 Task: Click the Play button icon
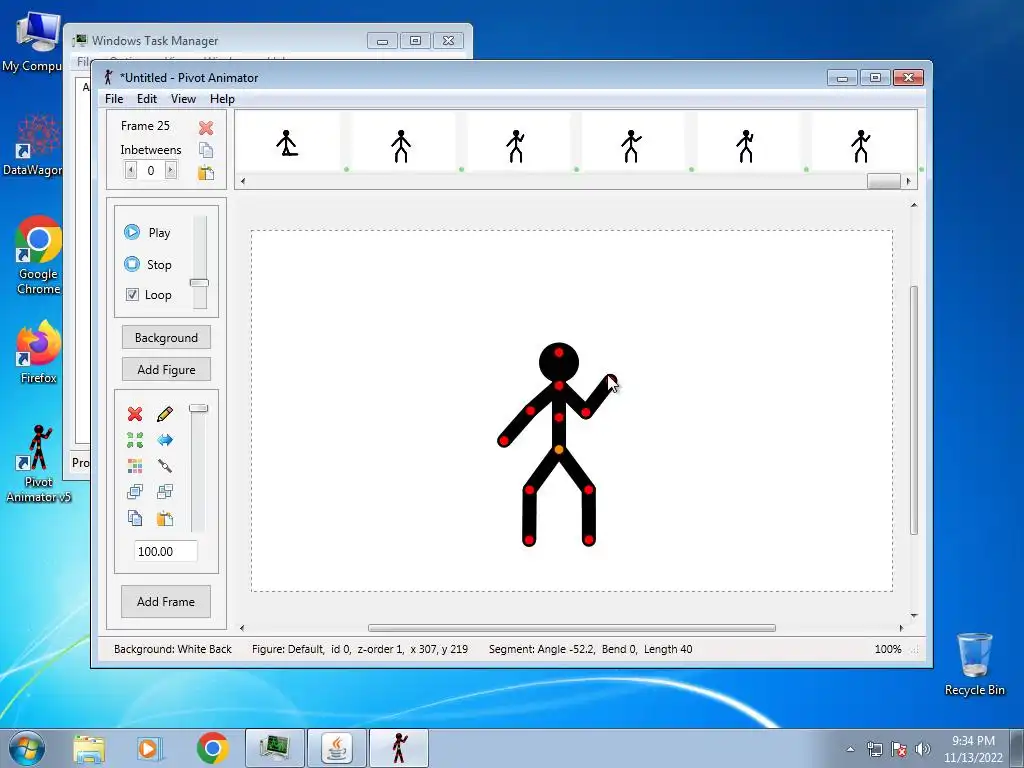pos(132,232)
